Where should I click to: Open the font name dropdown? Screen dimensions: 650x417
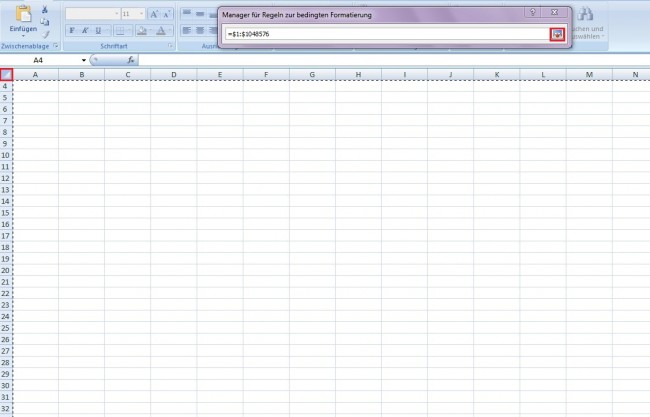[x=116, y=14]
